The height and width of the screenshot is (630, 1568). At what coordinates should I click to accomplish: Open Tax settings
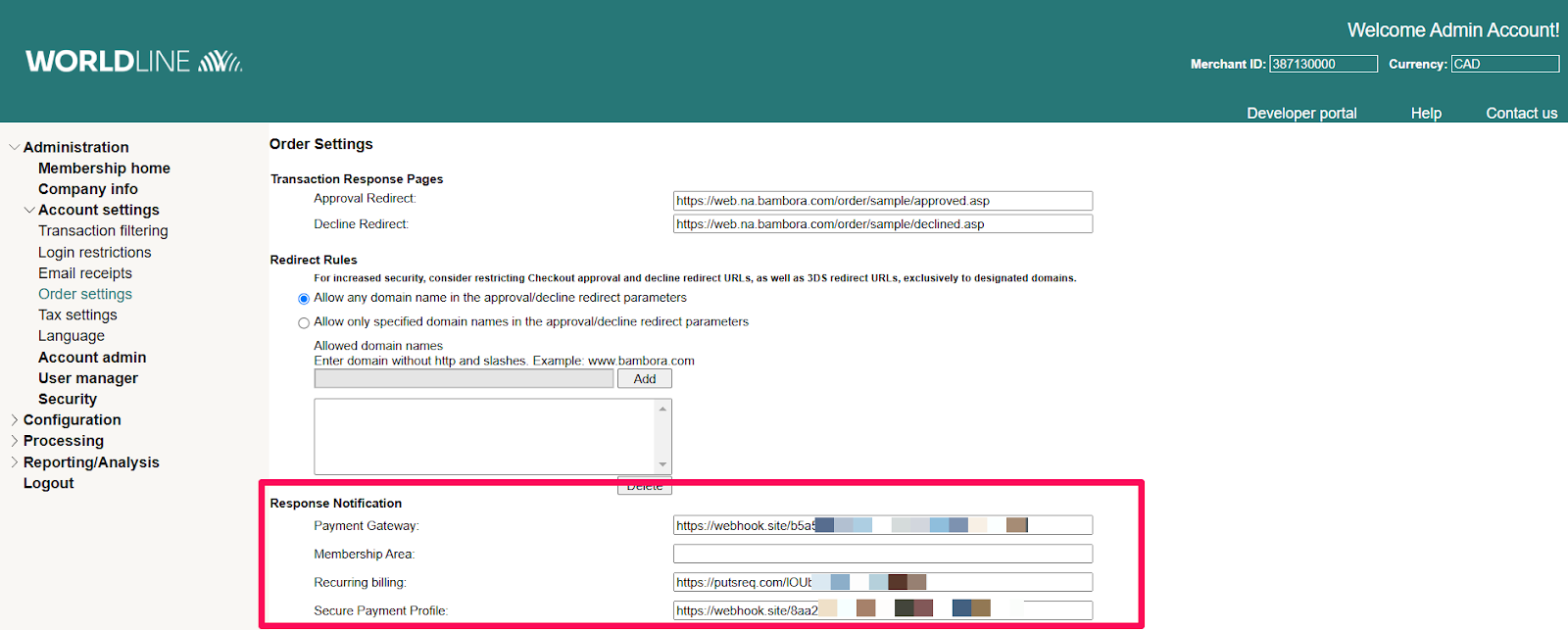(x=77, y=315)
